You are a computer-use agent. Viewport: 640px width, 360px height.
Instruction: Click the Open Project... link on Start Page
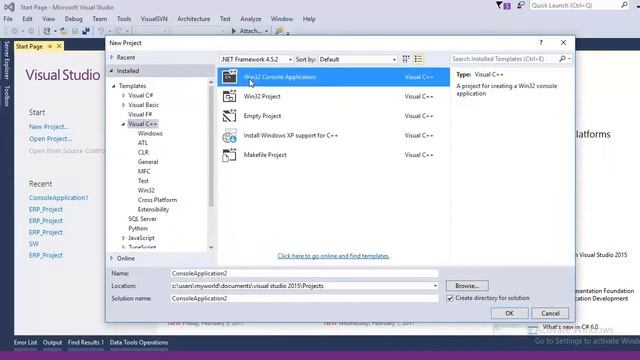[50, 139]
